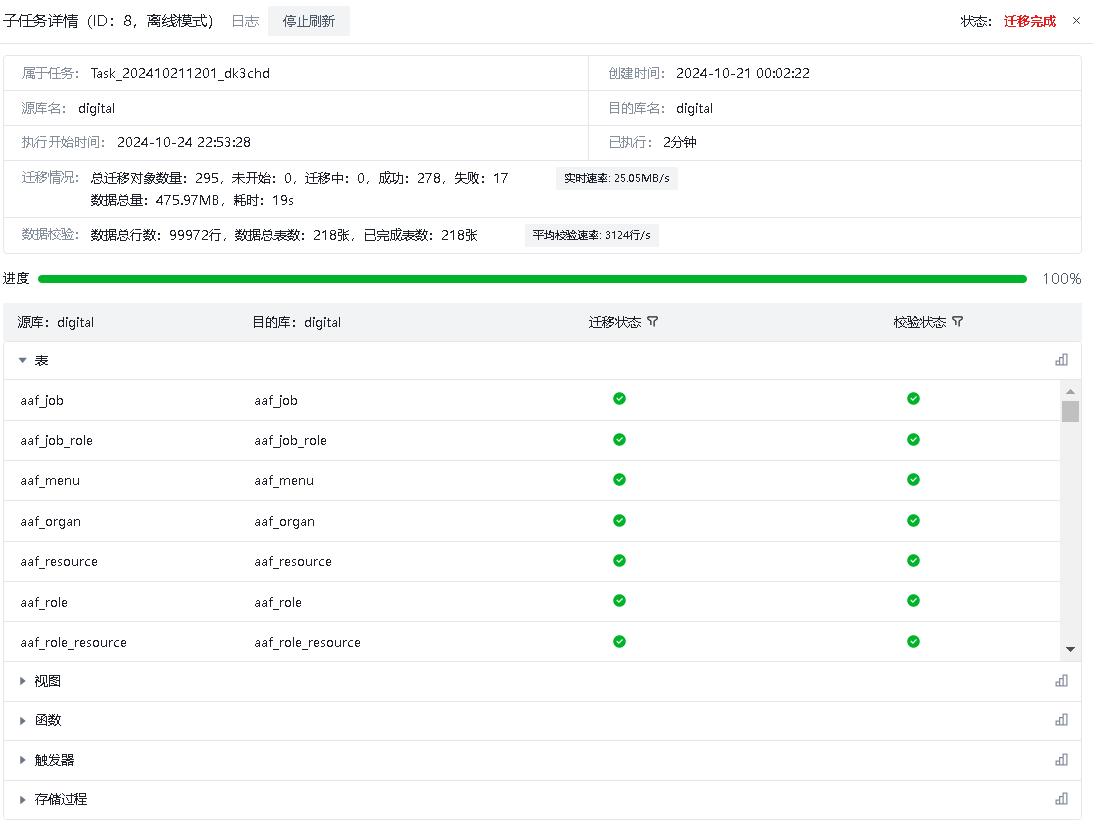The image size is (1093, 828).
Task: Select source table name aaf_job
Action: 42,401
